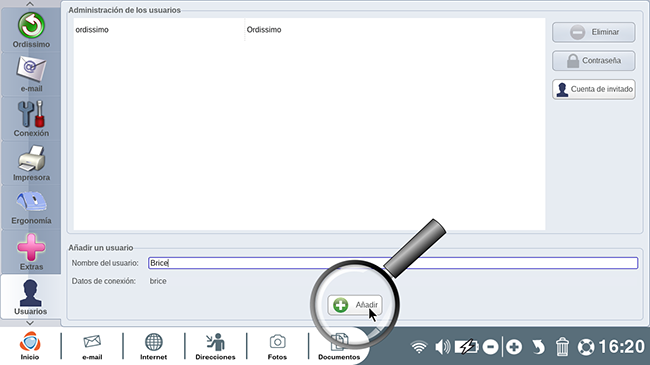Open e-mail from the bottom bar
The image size is (650, 365).
point(92,346)
